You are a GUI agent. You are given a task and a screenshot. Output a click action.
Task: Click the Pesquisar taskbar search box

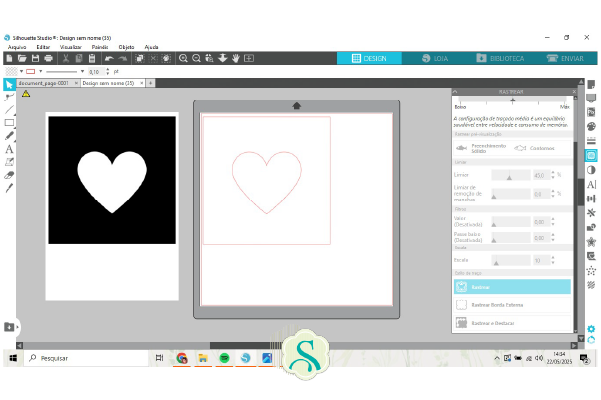coord(86,358)
